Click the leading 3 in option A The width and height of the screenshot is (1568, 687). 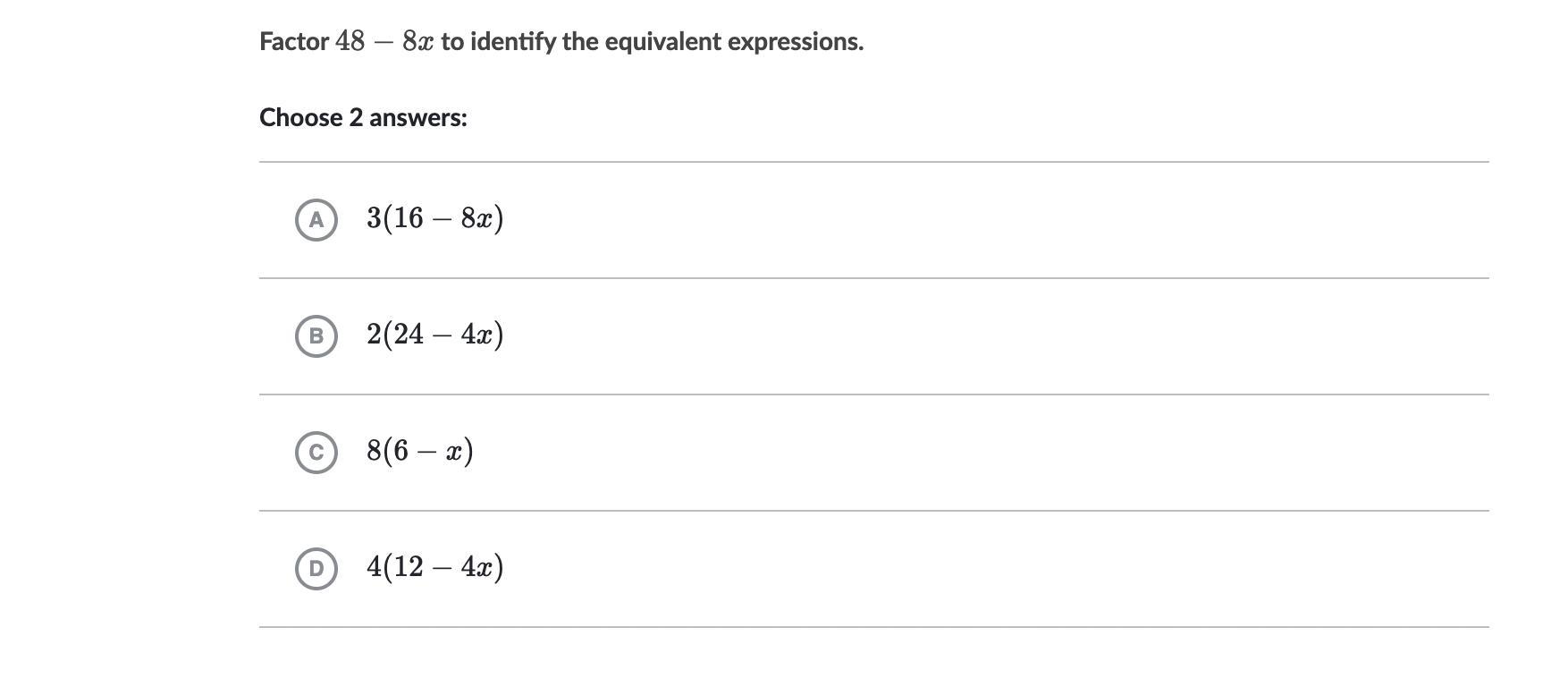tap(374, 218)
